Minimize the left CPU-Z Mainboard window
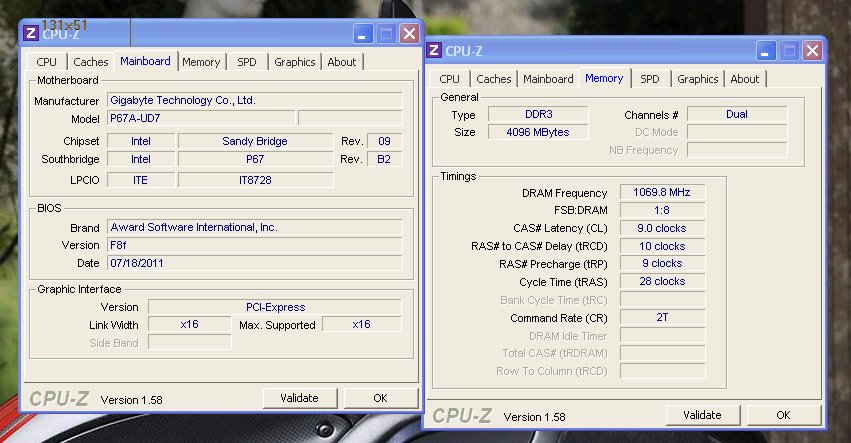 [x=364, y=34]
